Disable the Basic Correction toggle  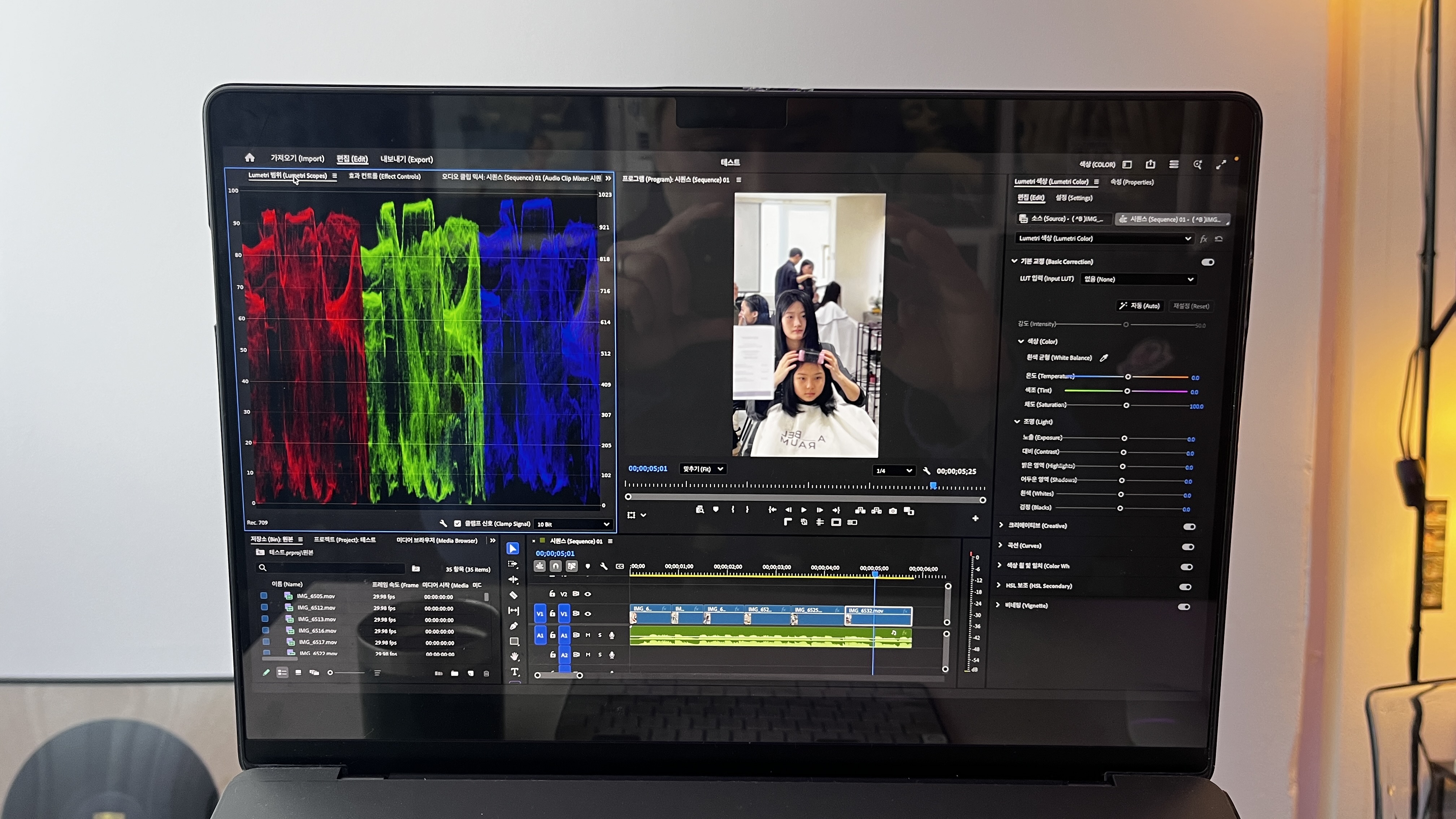click(x=1208, y=262)
